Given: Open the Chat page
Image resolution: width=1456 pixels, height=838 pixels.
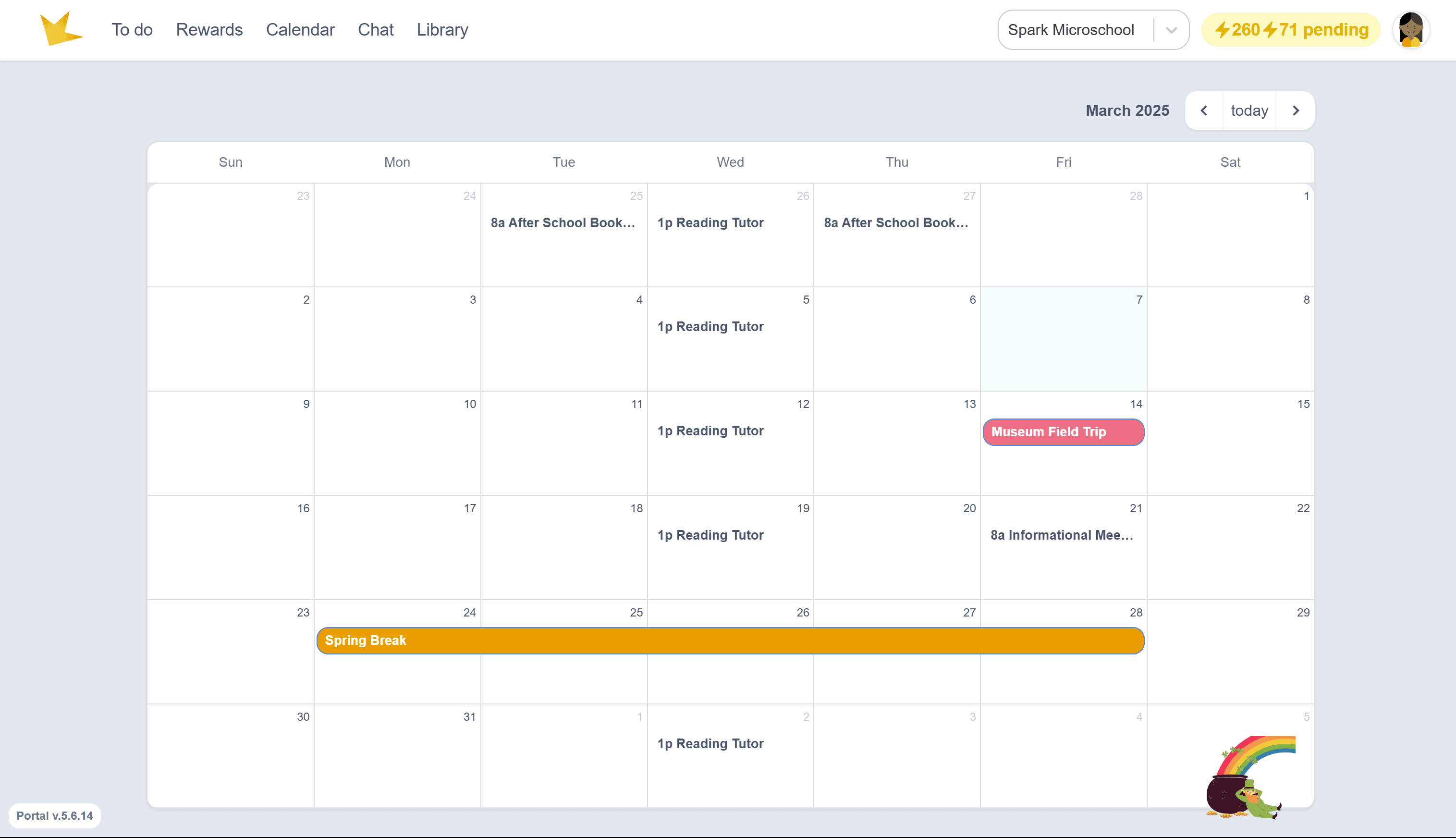Looking at the screenshot, I should pos(375,30).
